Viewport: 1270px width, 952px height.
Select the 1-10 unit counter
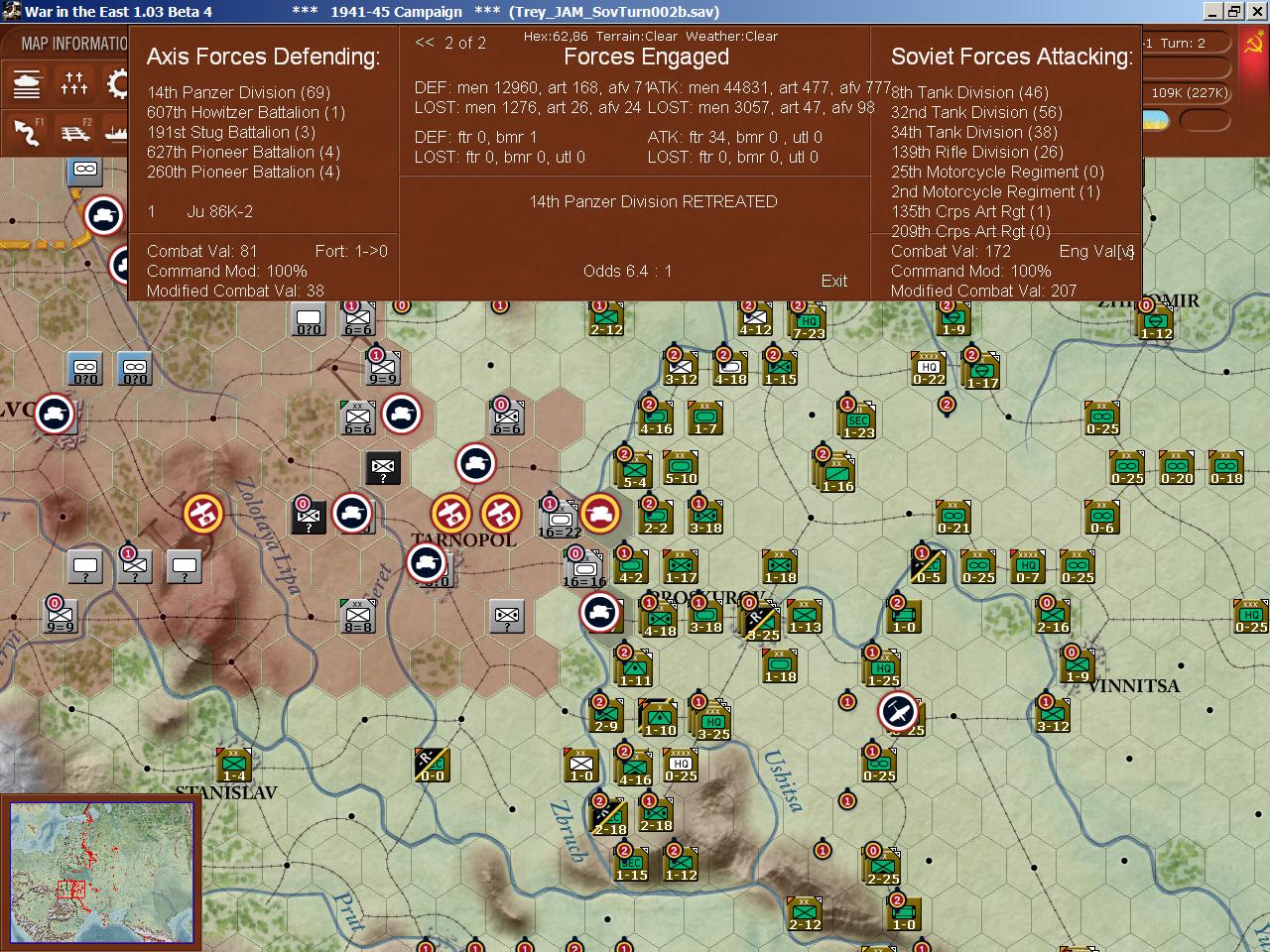point(660,718)
